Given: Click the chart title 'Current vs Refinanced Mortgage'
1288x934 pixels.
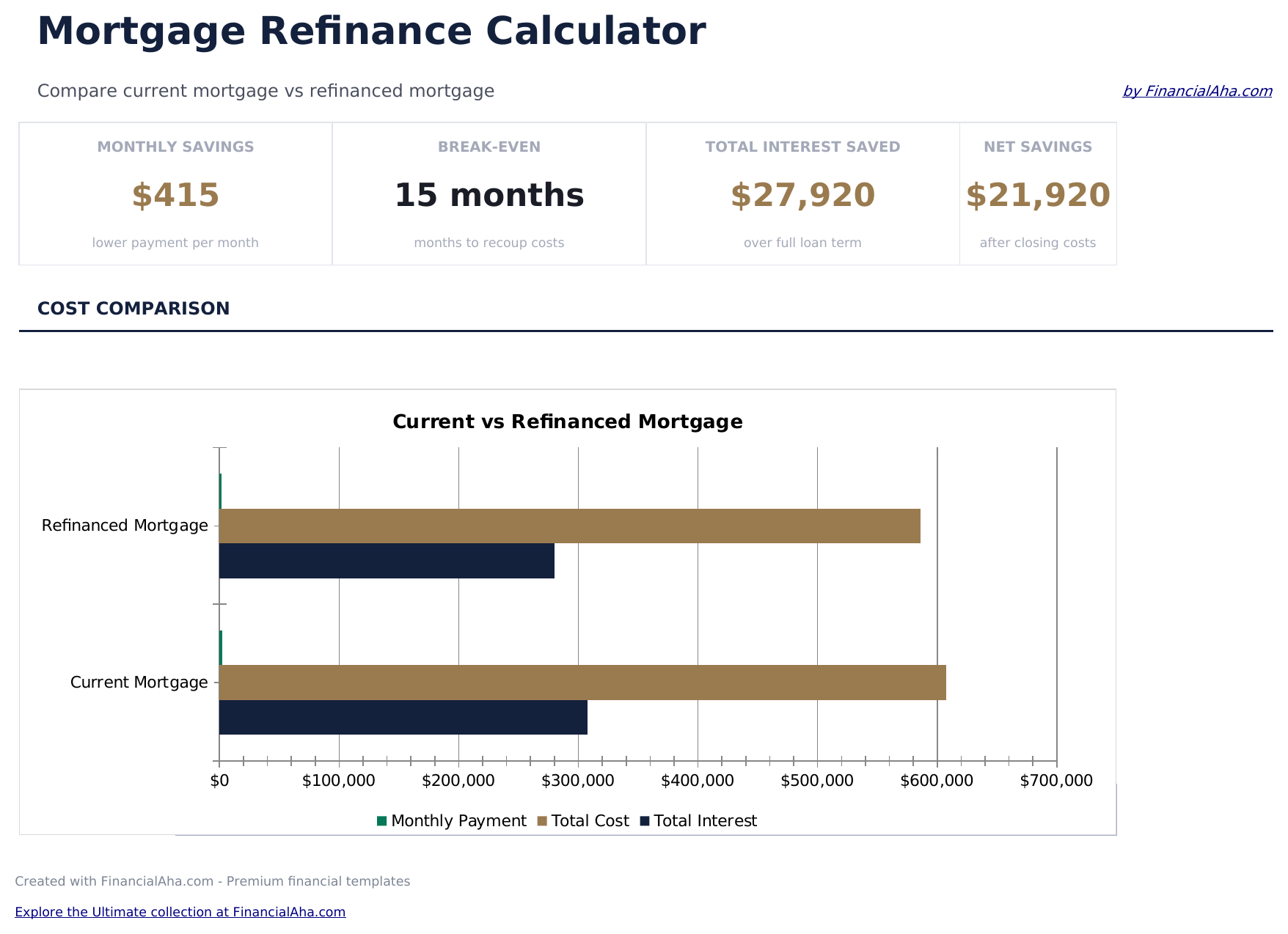Looking at the screenshot, I should pyautogui.click(x=567, y=422).
